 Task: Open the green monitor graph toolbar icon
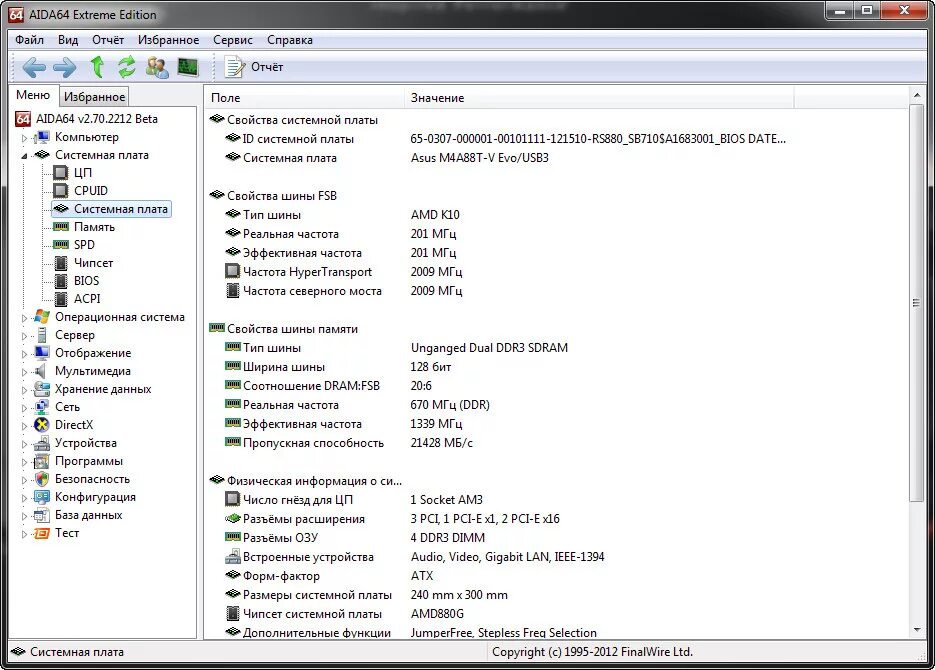pos(188,67)
